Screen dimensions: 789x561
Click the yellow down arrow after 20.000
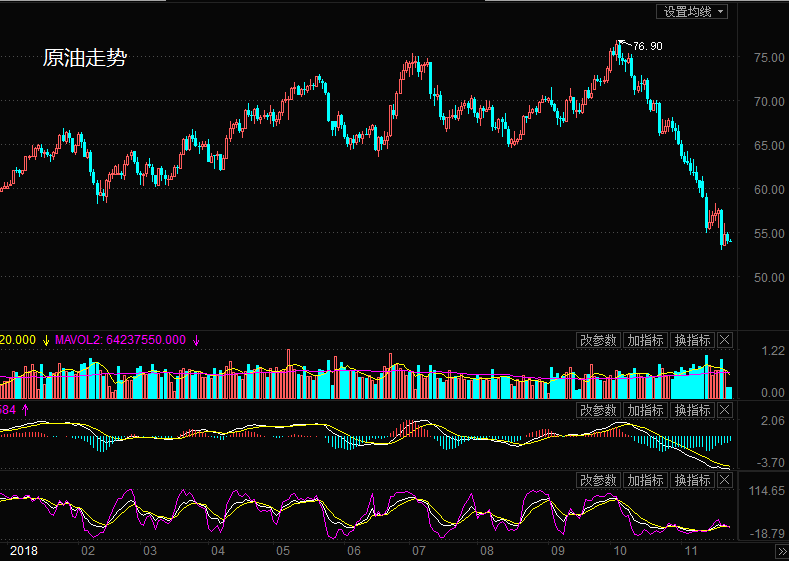click(46, 341)
